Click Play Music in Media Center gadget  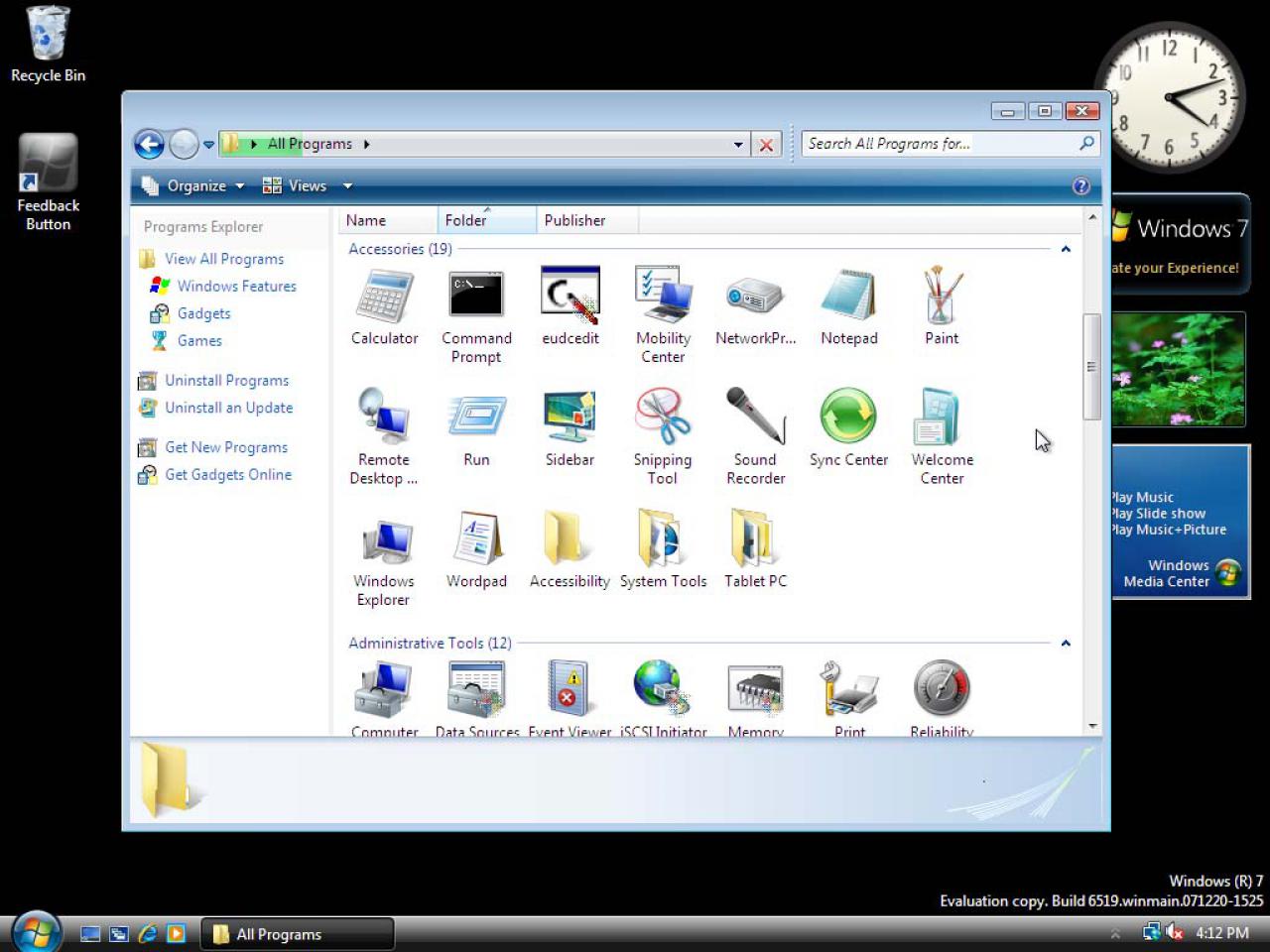1142,498
